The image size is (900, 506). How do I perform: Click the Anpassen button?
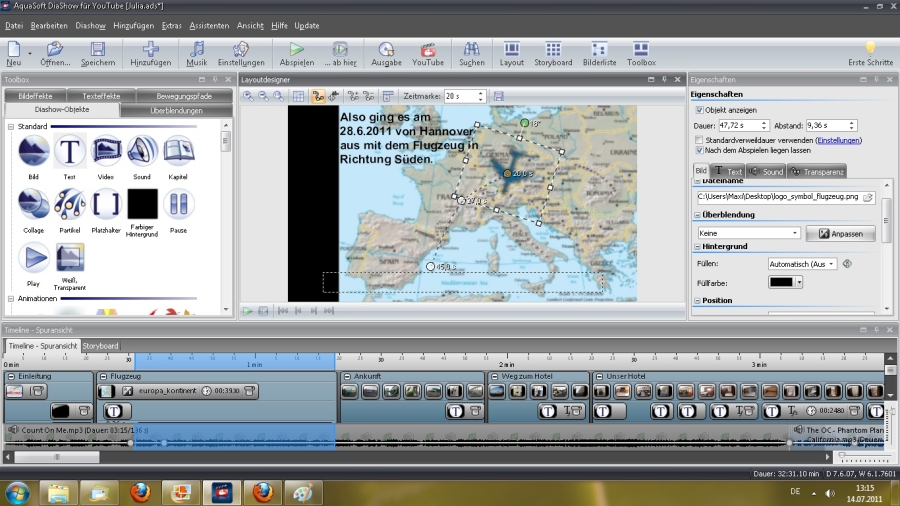pyautogui.click(x=840, y=233)
